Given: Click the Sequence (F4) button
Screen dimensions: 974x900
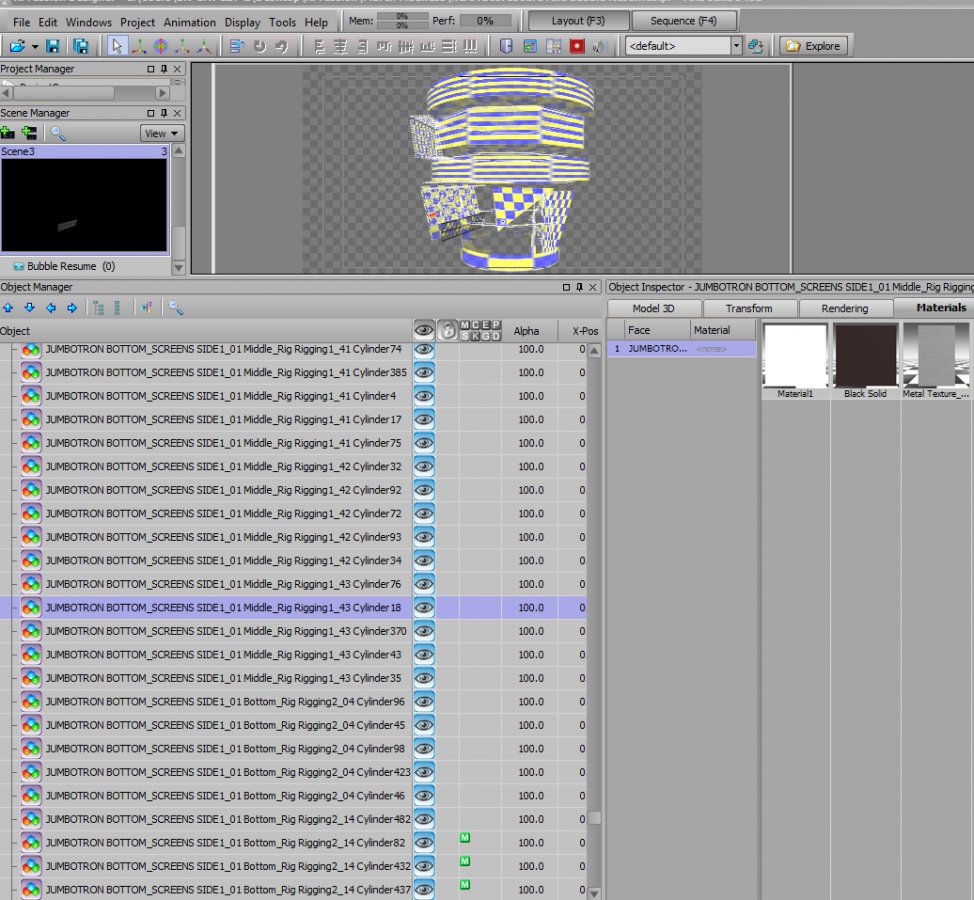Looking at the screenshot, I should (685, 21).
